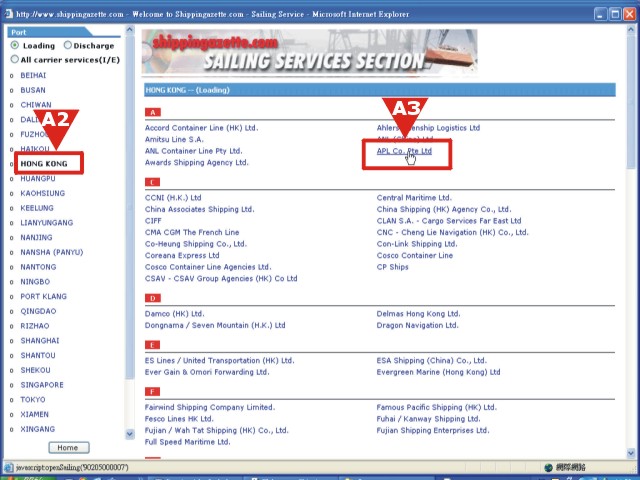The width and height of the screenshot is (640, 480).
Task: Open the RIZHAO port link
Action: point(35,326)
